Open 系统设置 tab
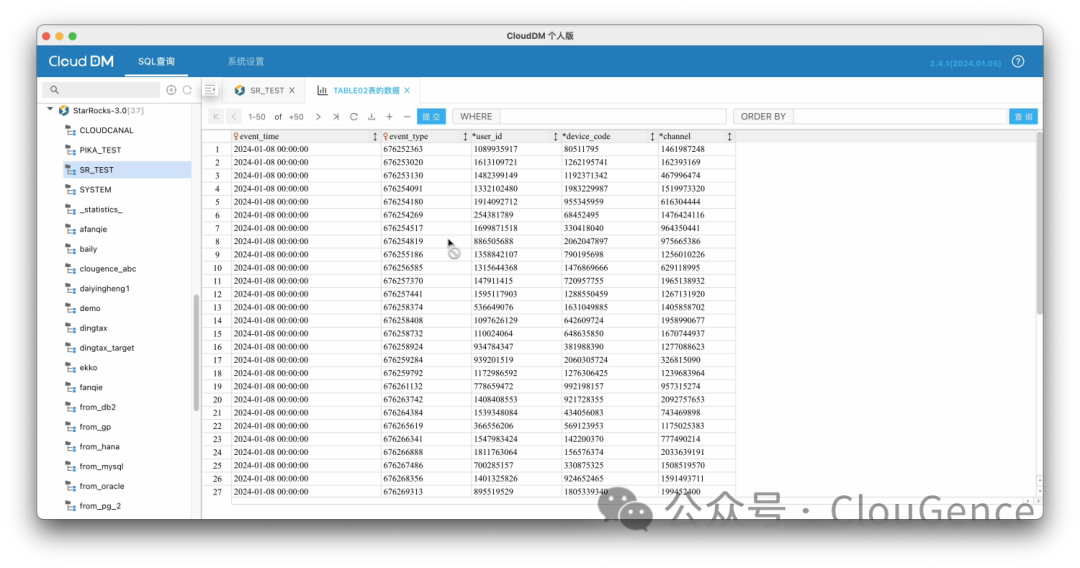Viewport: 1080px width, 568px height. [246, 61]
